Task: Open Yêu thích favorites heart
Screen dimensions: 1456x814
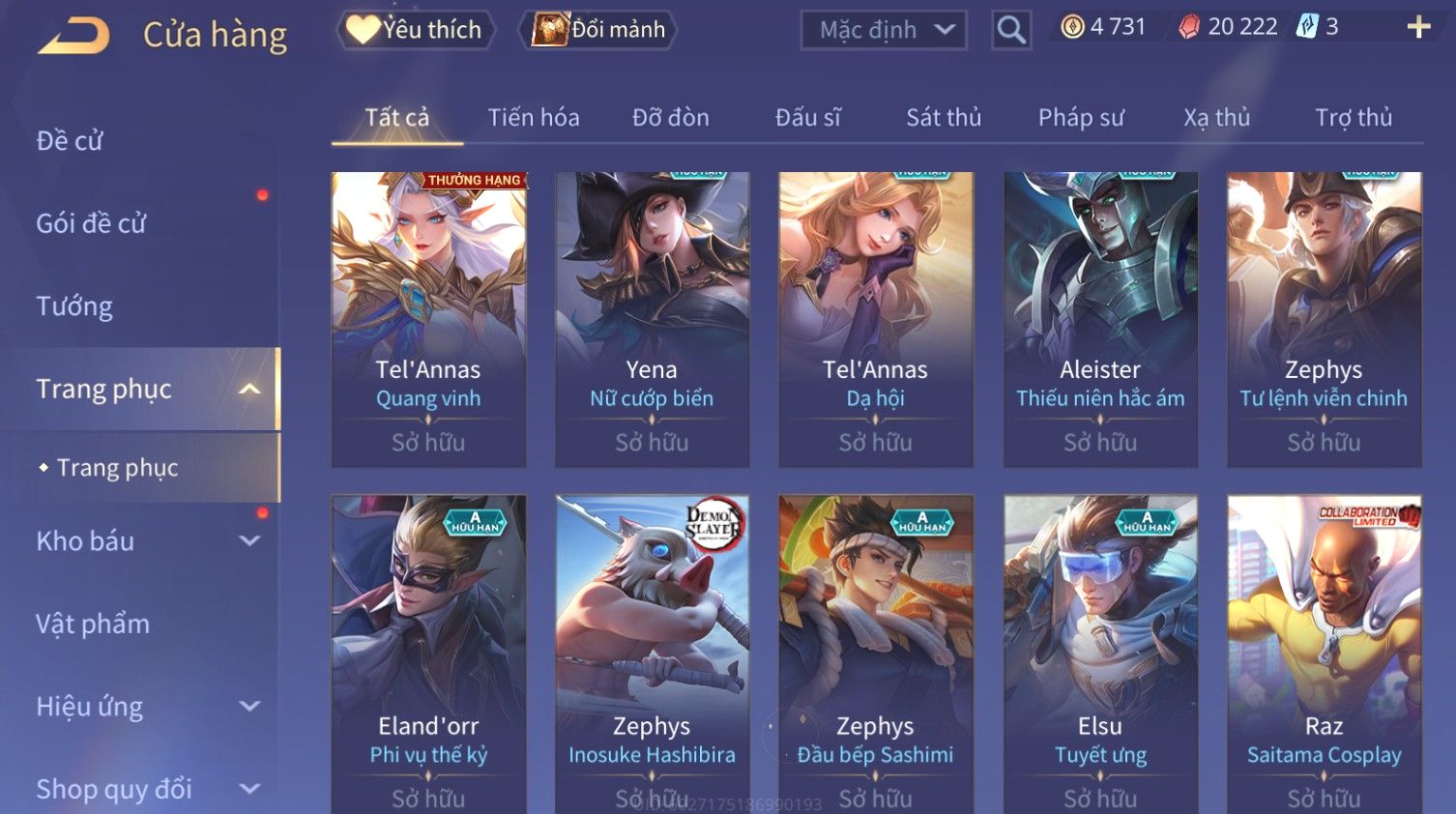Action: (364, 29)
